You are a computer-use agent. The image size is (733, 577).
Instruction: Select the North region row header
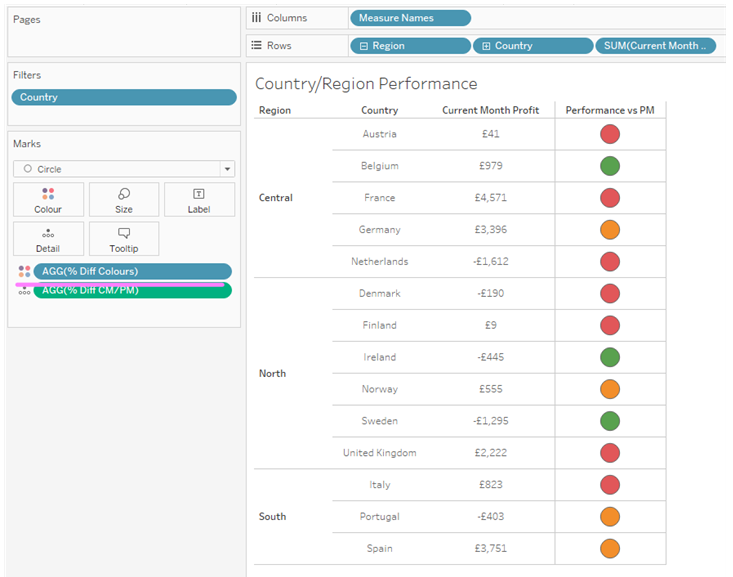coord(272,373)
